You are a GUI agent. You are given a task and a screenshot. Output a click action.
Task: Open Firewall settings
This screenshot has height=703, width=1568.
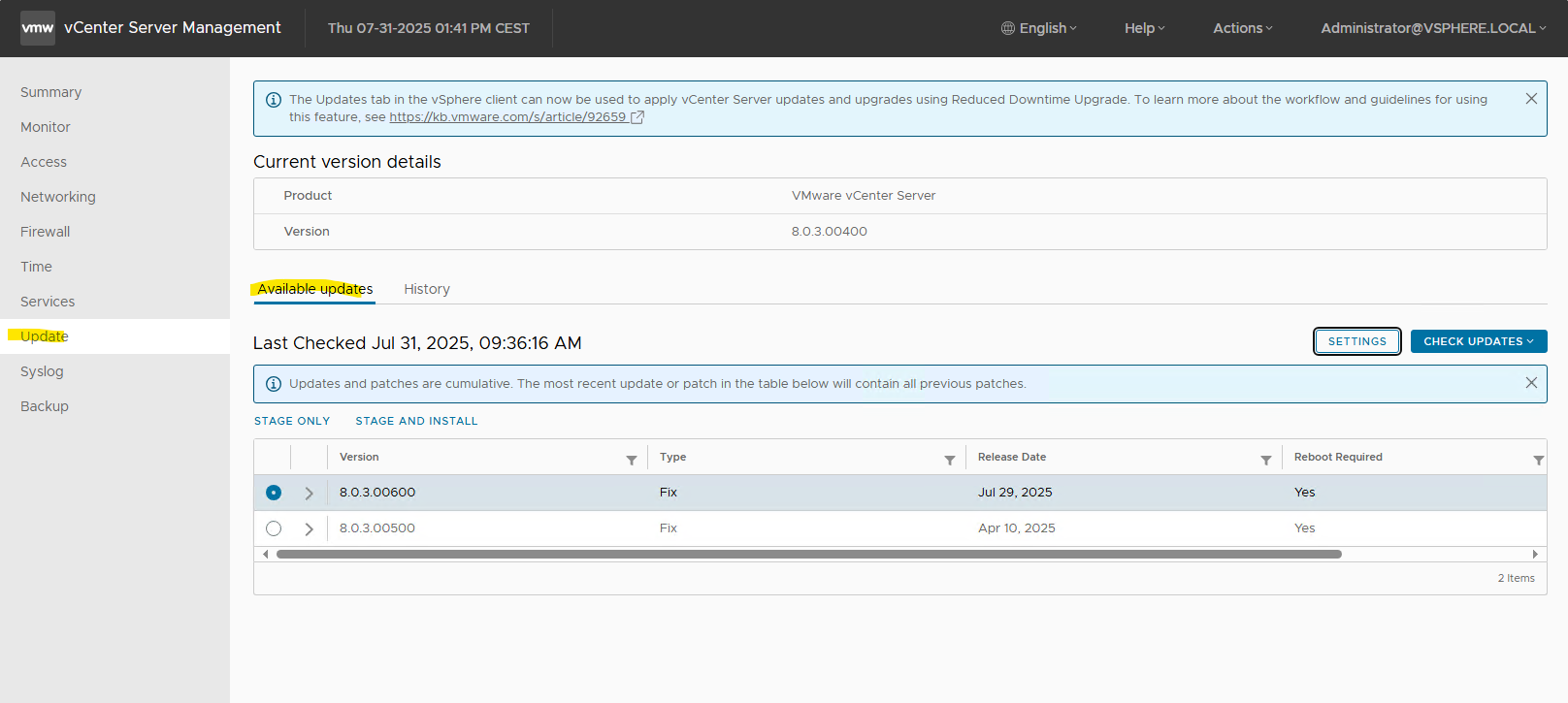(46, 232)
